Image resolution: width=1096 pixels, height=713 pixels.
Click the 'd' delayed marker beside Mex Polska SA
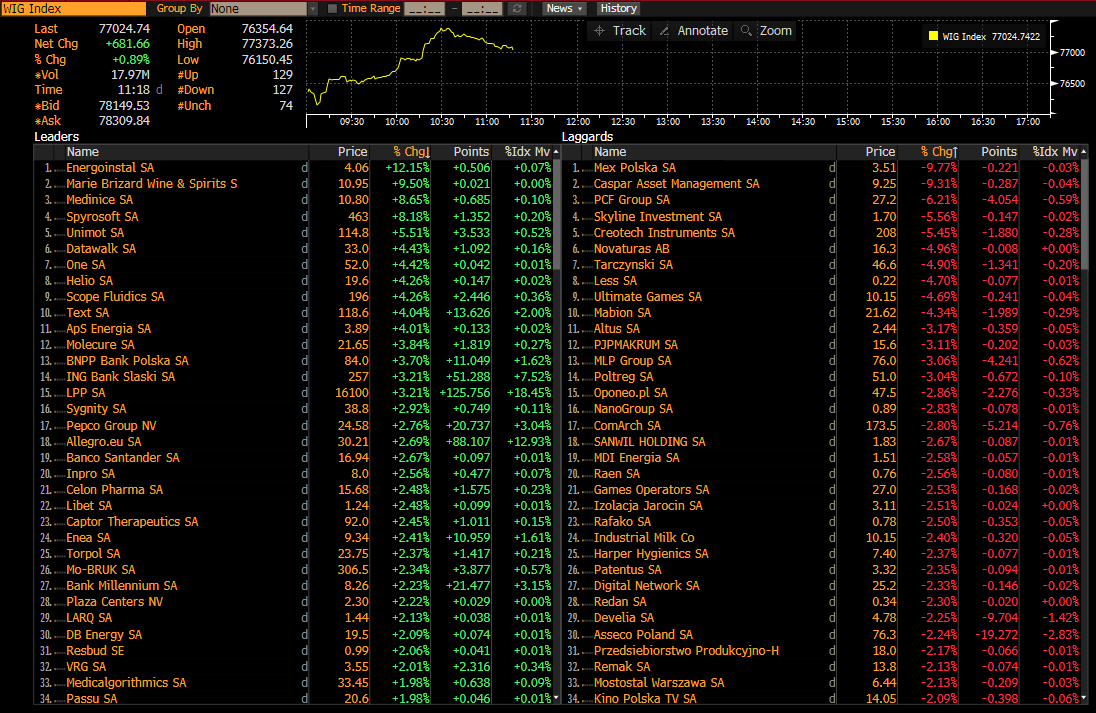(832, 168)
